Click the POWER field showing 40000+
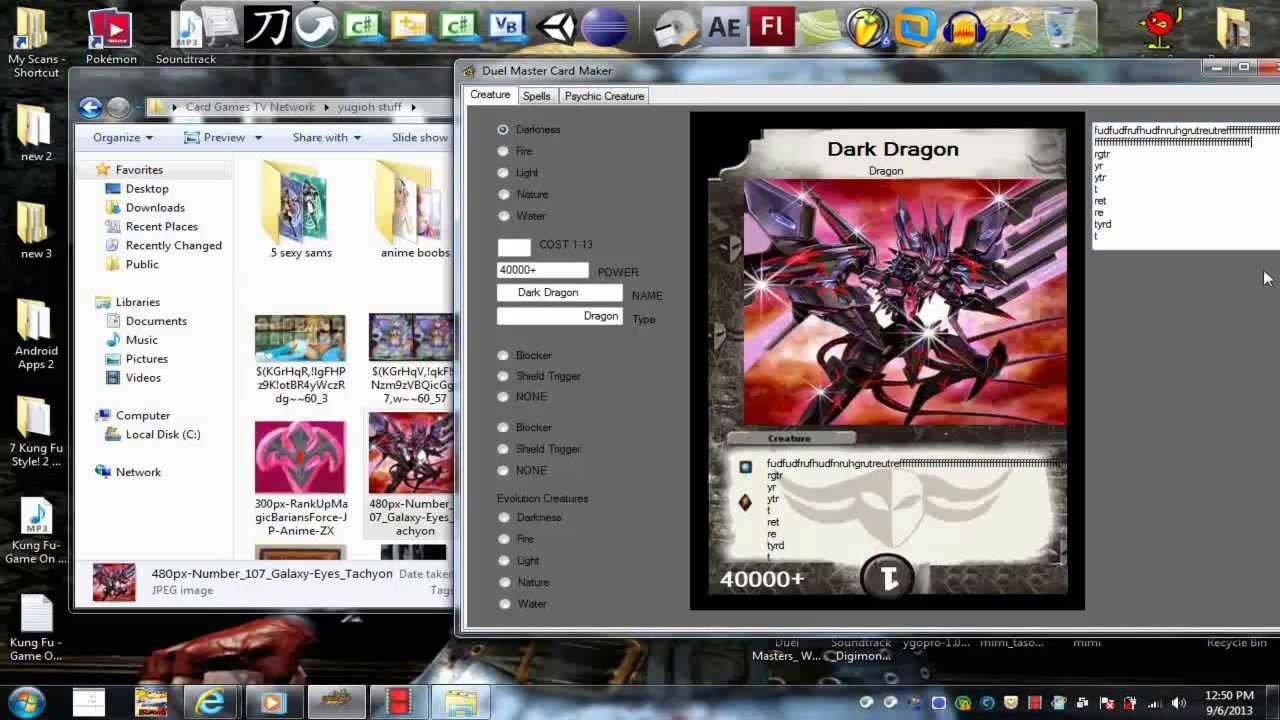1280x720 pixels. click(x=543, y=270)
